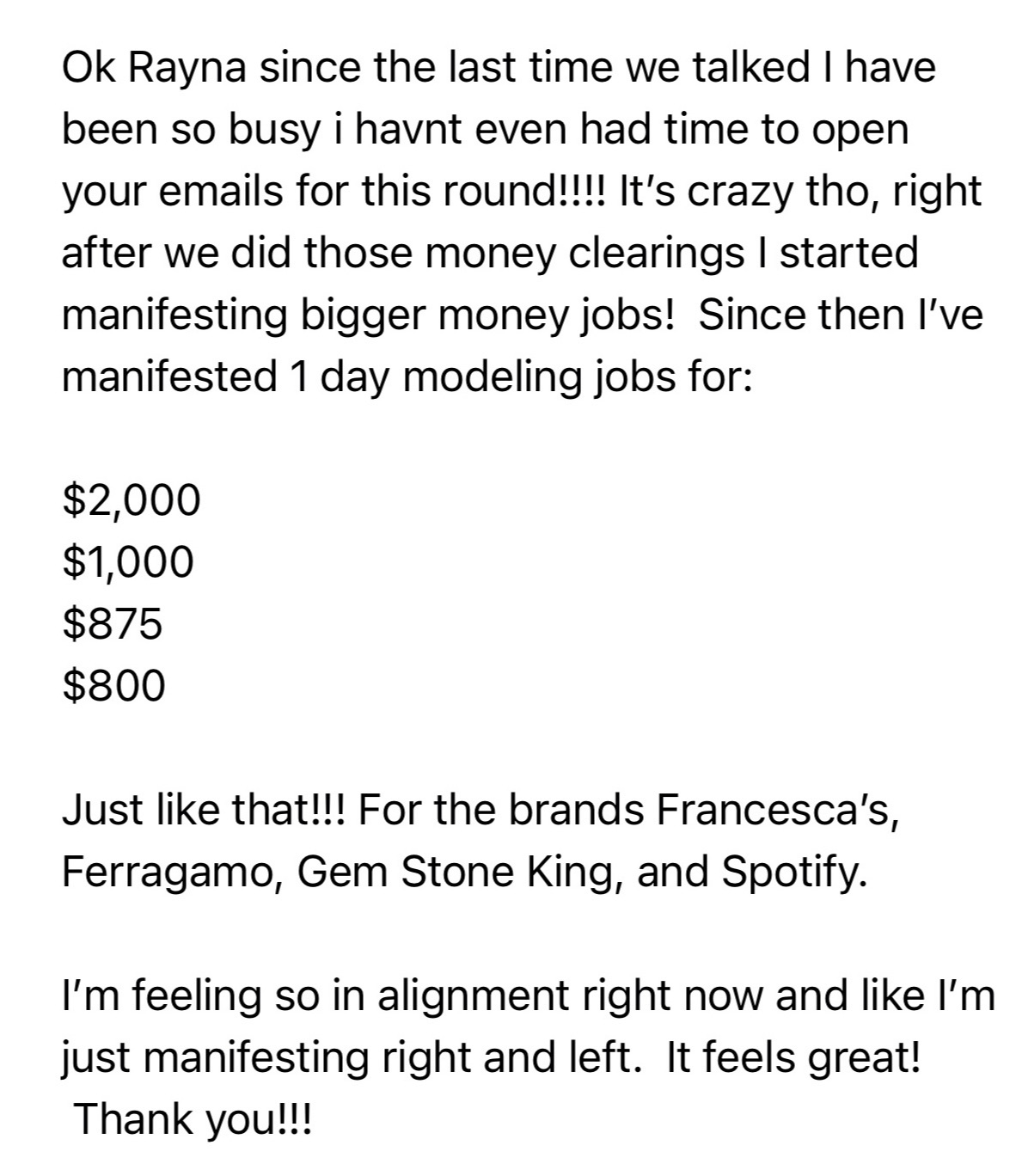Click the "$800" amount

click(113, 685)
